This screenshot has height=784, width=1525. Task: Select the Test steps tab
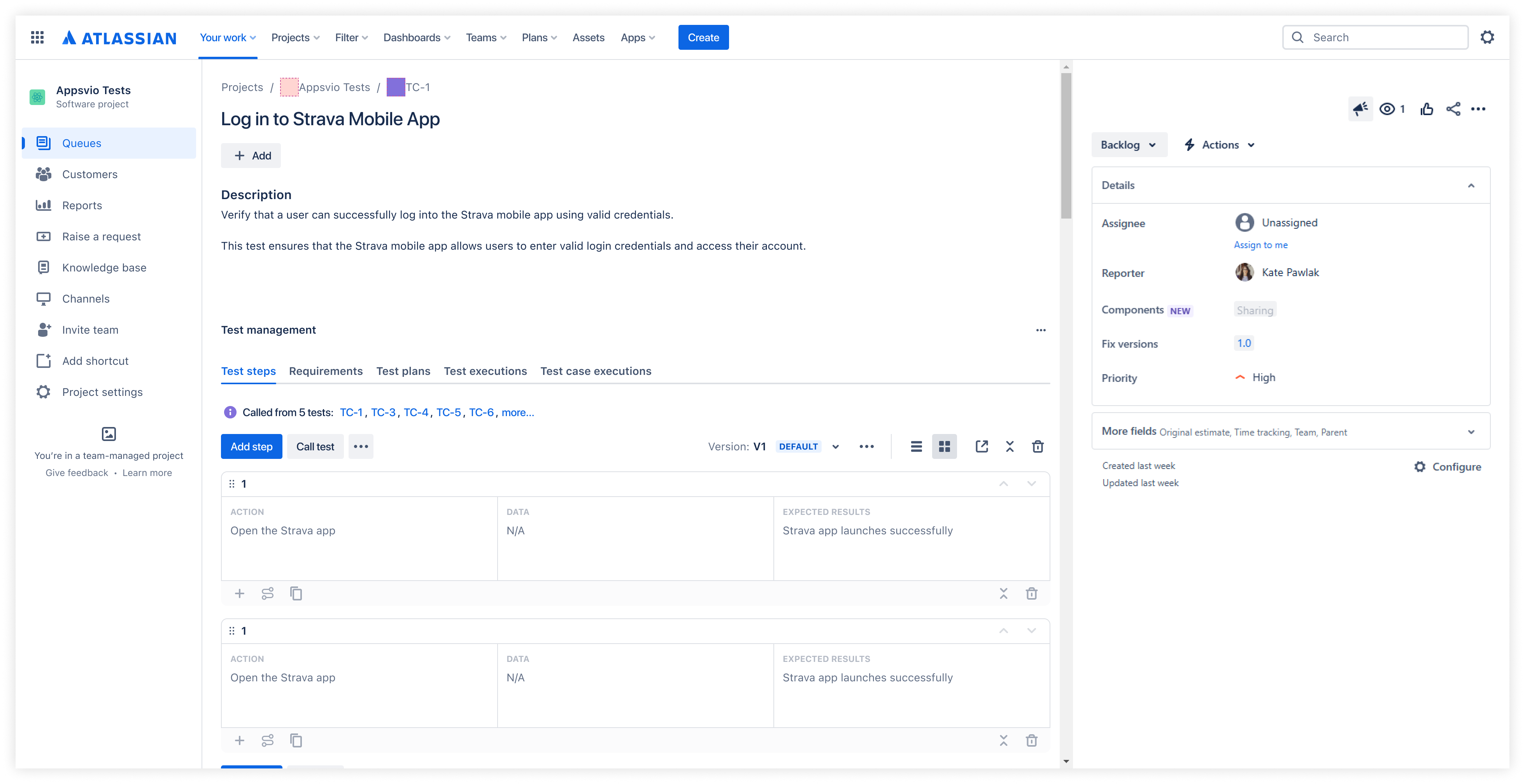(x=248, y=371)
